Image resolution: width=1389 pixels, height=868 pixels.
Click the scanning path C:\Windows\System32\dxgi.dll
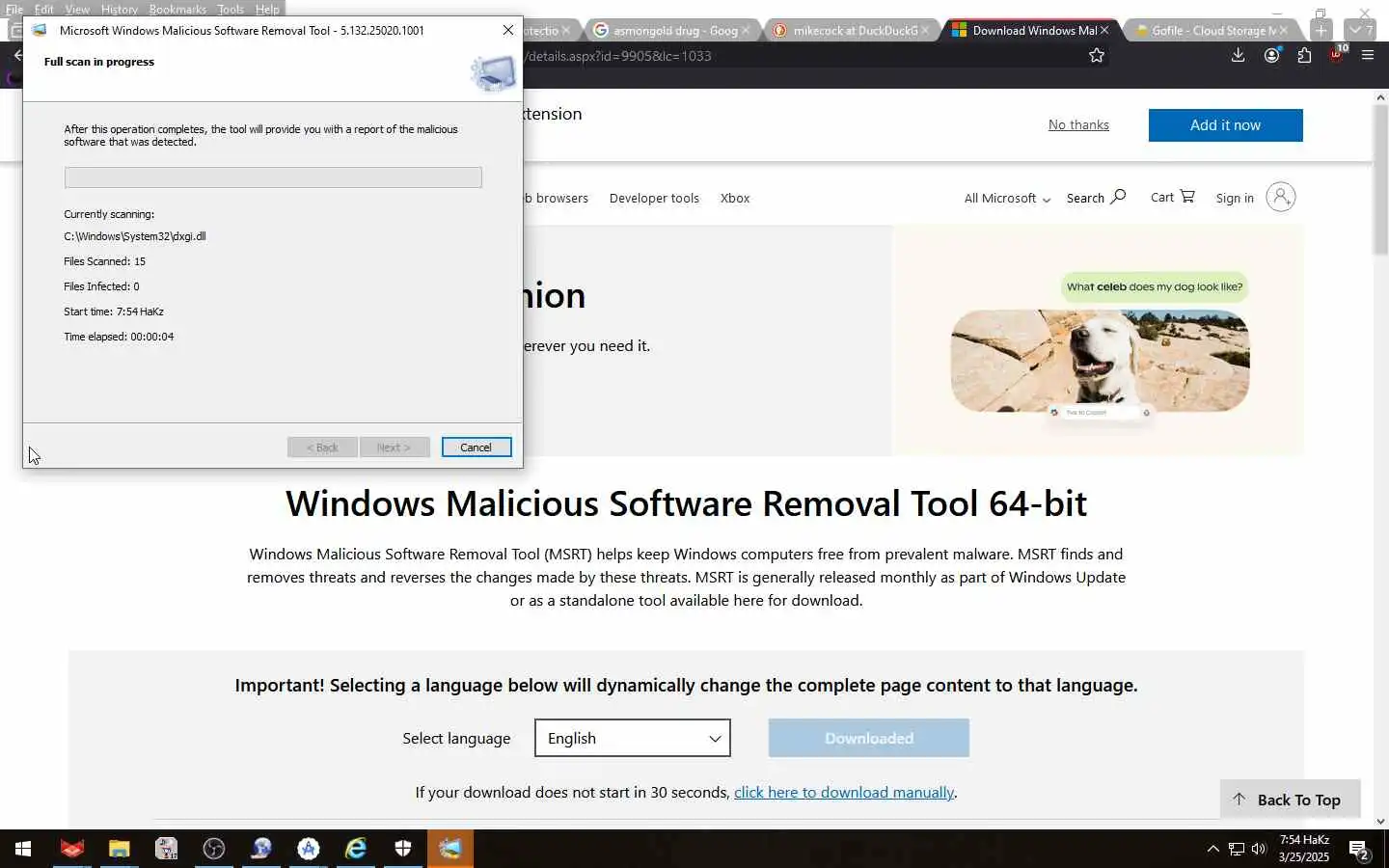pyautogui.click(x=135, y=236)
